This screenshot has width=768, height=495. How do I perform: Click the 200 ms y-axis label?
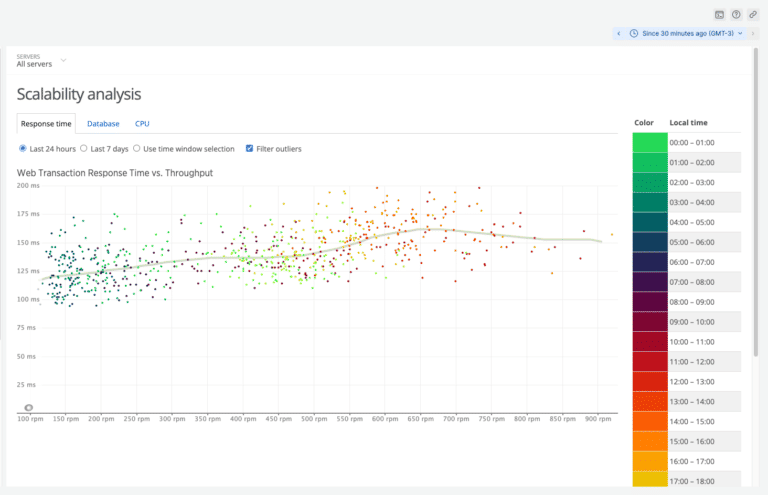pyautogui.click(x=28, y=186)
